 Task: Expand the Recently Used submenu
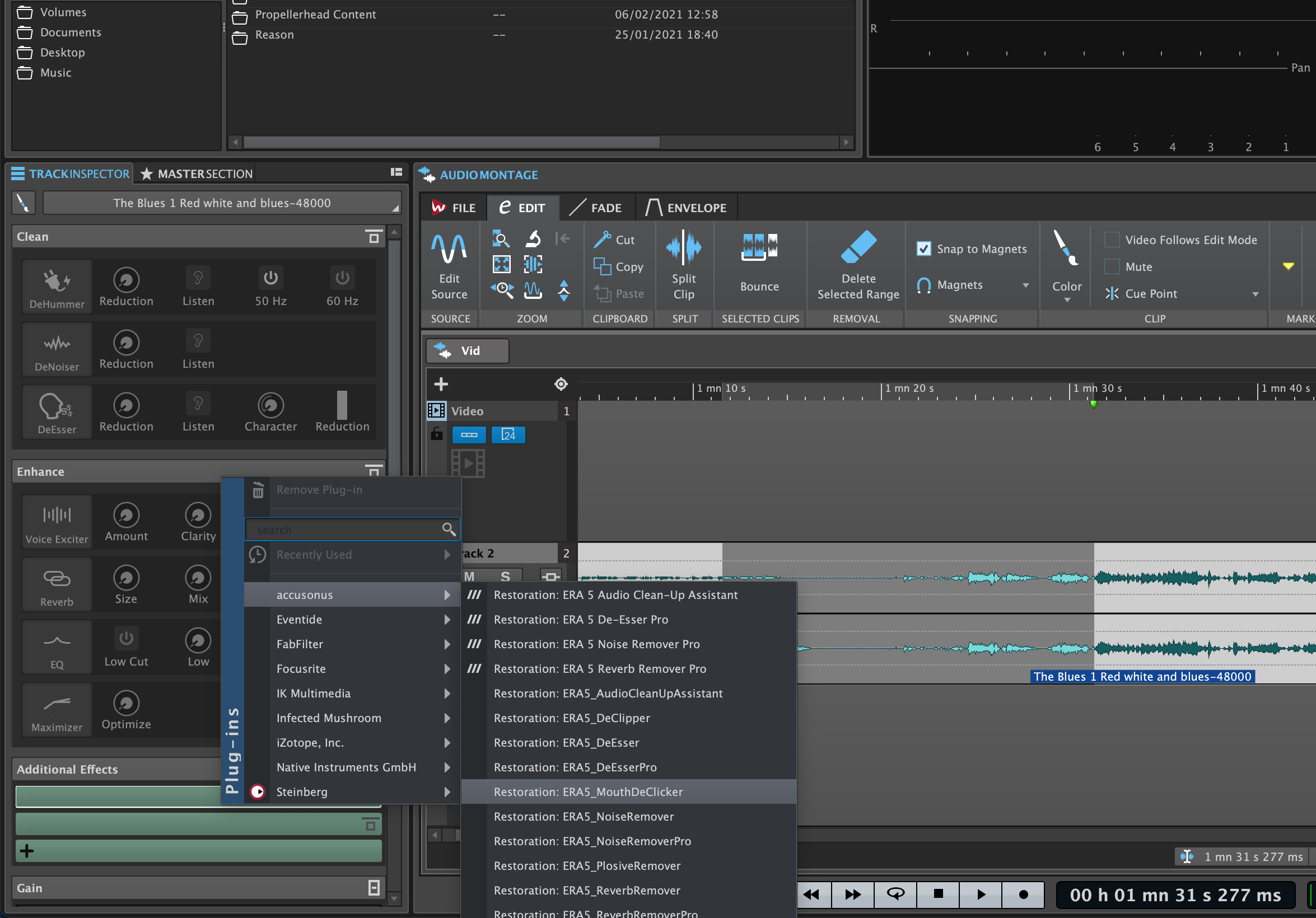[352, 555]
